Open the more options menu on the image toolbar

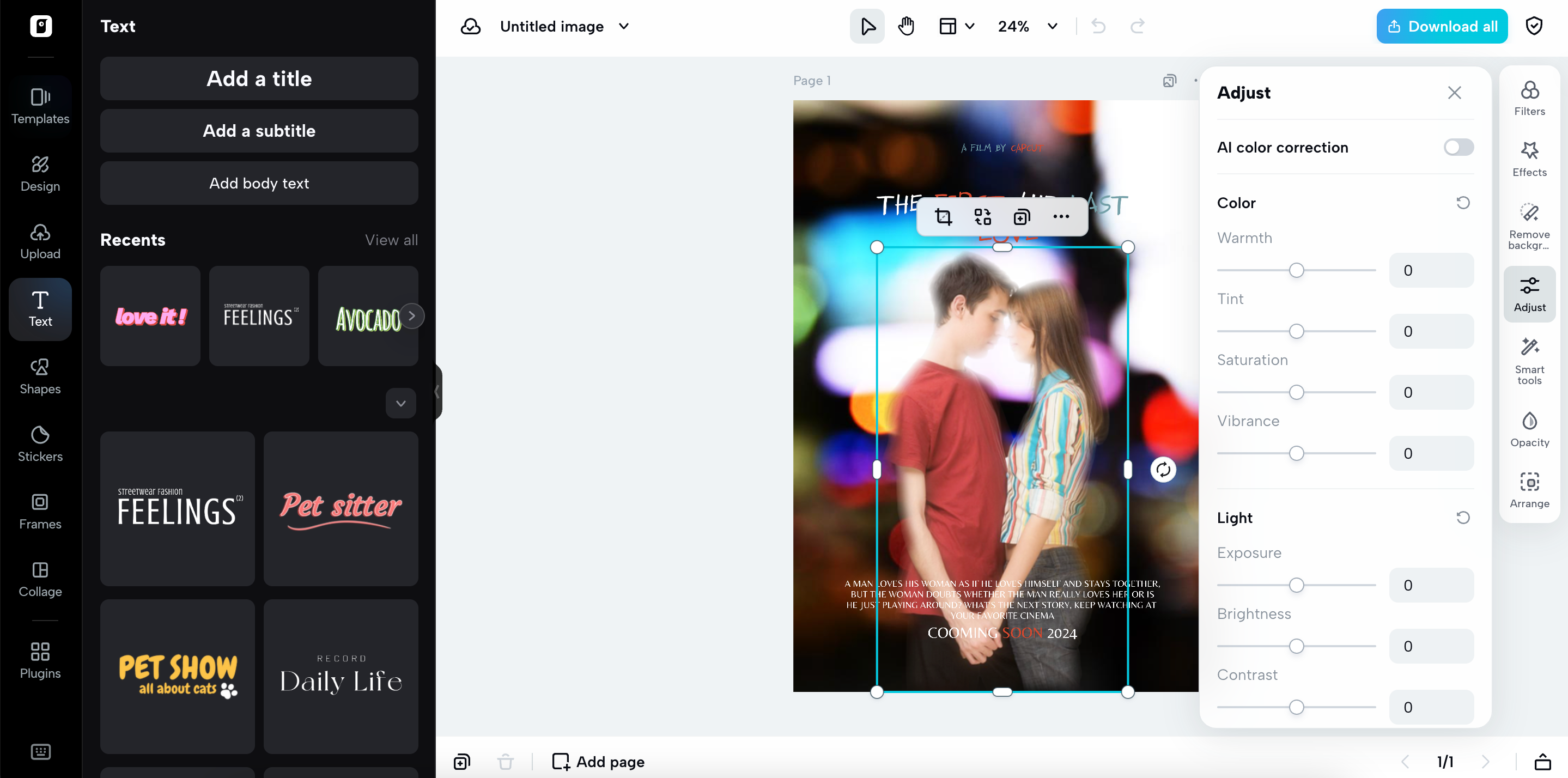click(1061, 216)
